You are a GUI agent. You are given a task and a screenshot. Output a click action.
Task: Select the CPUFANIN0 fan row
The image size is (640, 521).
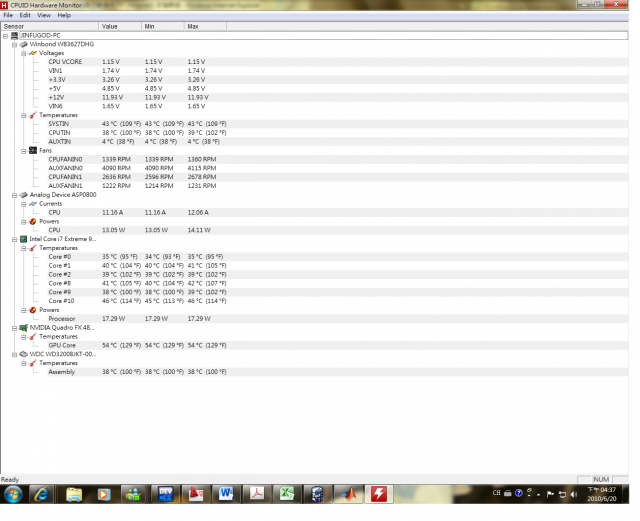pyautogui.click(x=338, y=160)
